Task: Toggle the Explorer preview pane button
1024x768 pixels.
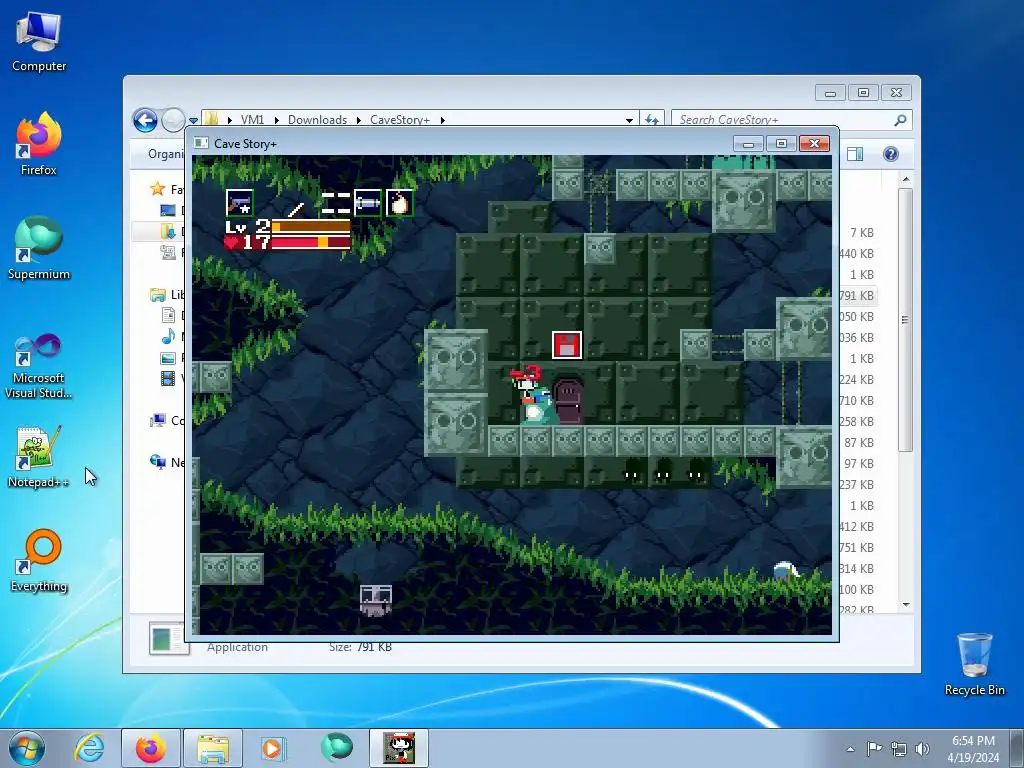Action: click(855, 154)
